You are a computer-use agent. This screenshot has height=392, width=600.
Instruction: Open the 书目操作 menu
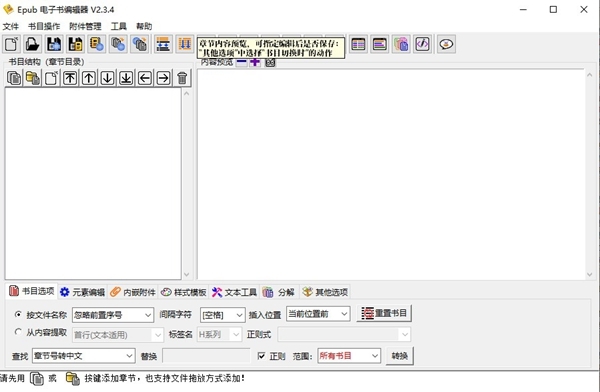tap(44, 26)
